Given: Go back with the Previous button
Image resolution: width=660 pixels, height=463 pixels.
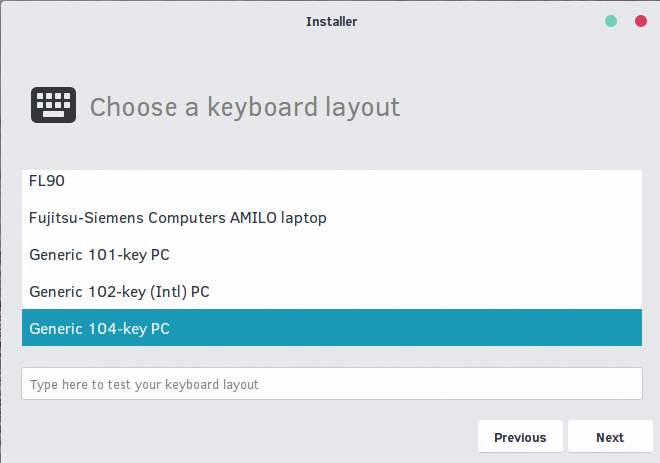Looking at the screenshot, I should (520, 437).
